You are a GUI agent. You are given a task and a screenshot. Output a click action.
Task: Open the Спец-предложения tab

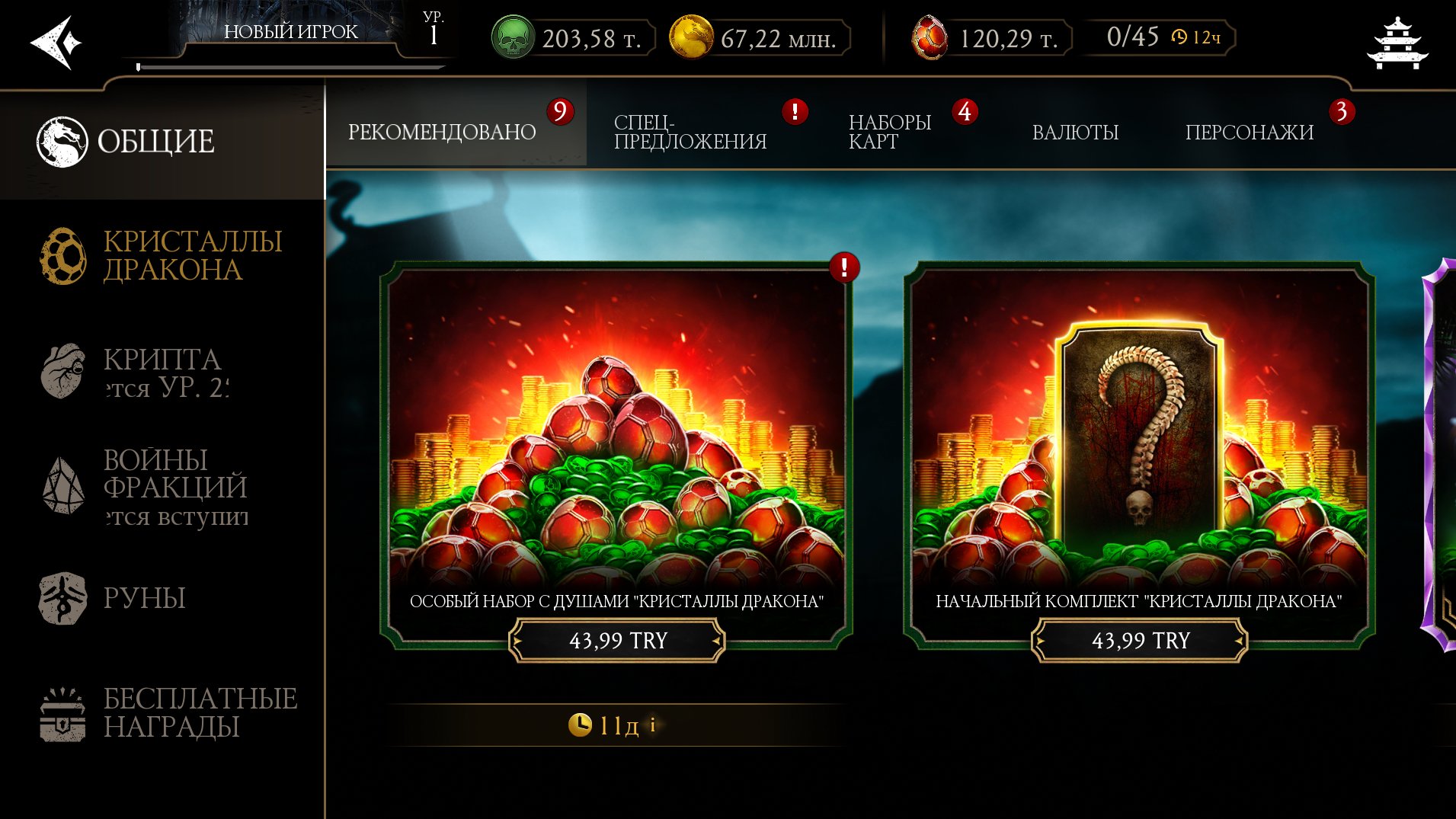coord(690,132)
